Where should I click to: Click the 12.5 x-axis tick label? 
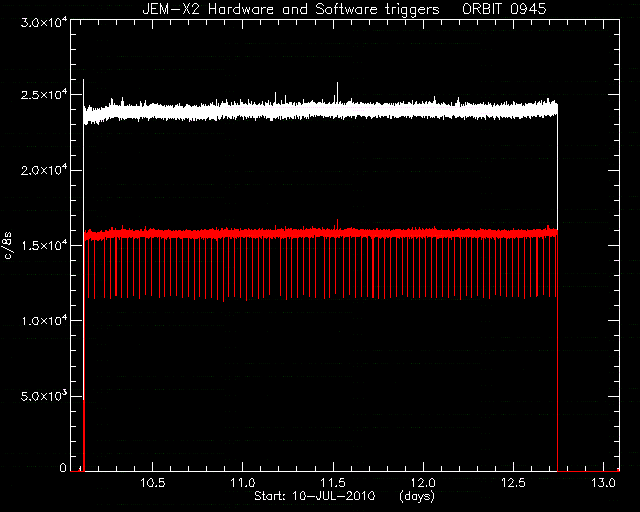pos(513,483)
